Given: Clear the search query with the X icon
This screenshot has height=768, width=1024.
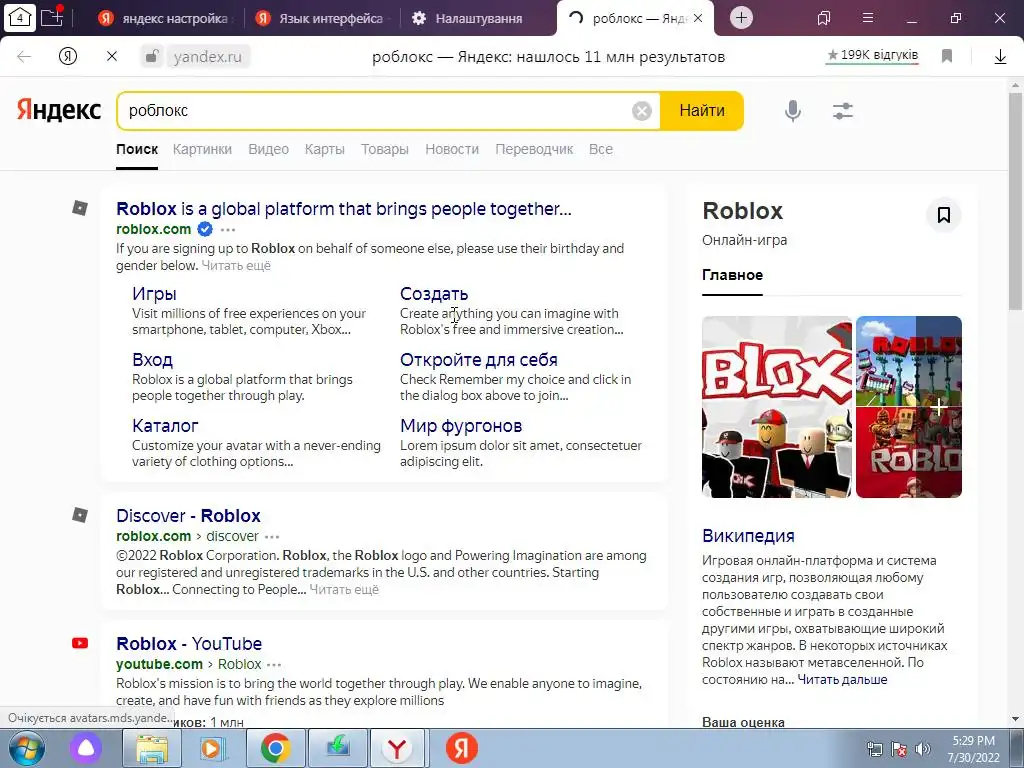Looking at the screenshot, I should [641, 111].
